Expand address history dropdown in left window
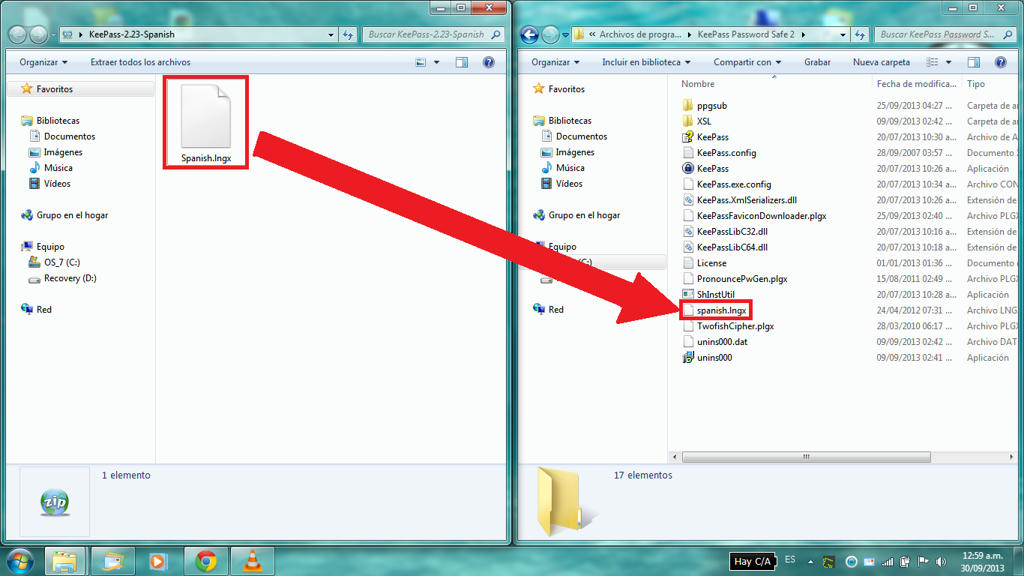The height and width of the screenshot is (576, 1024). pyautogui.click(x=330, y=35)
